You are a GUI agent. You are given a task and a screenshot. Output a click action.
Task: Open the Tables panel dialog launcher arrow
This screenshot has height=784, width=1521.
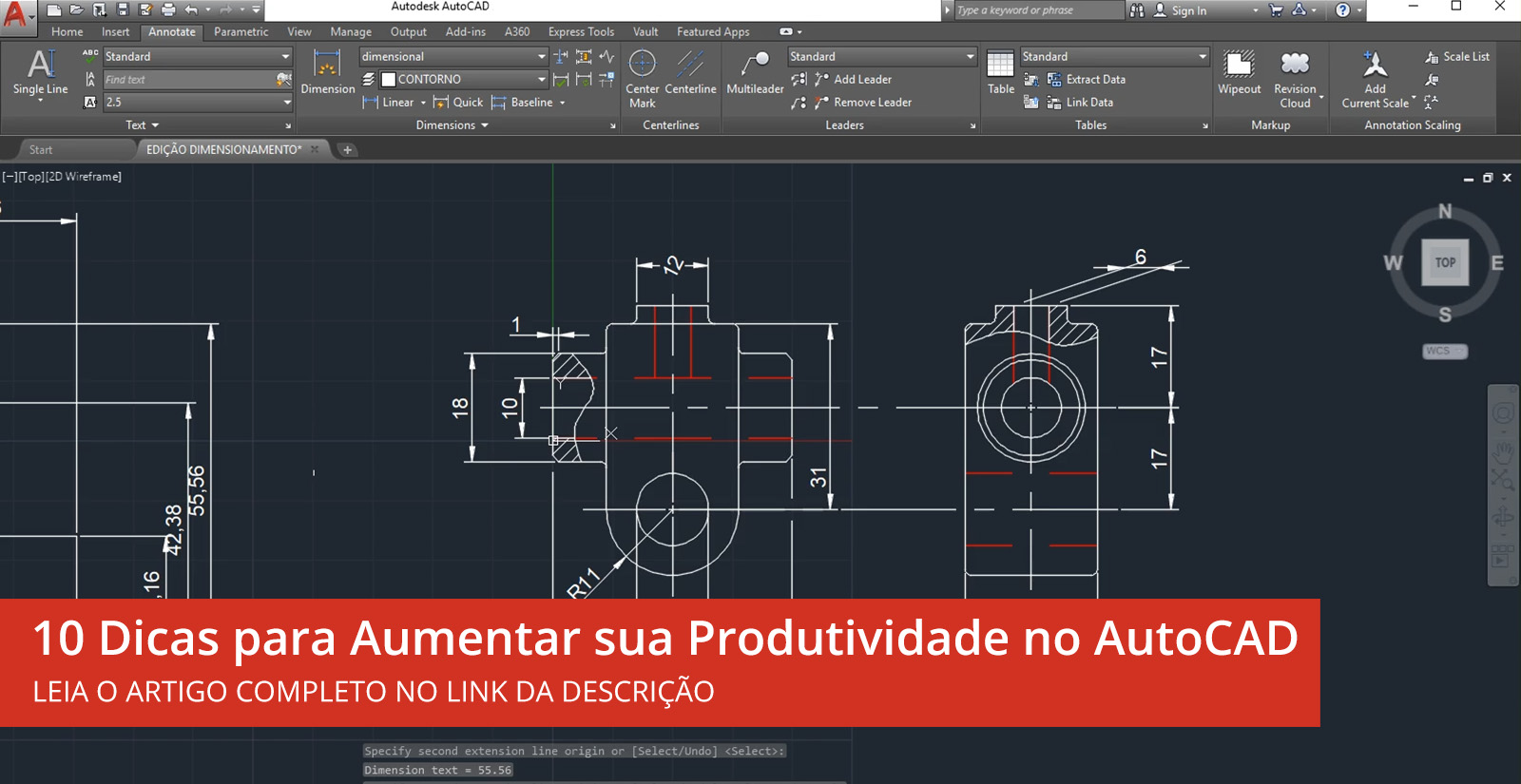coord(1205,125)
